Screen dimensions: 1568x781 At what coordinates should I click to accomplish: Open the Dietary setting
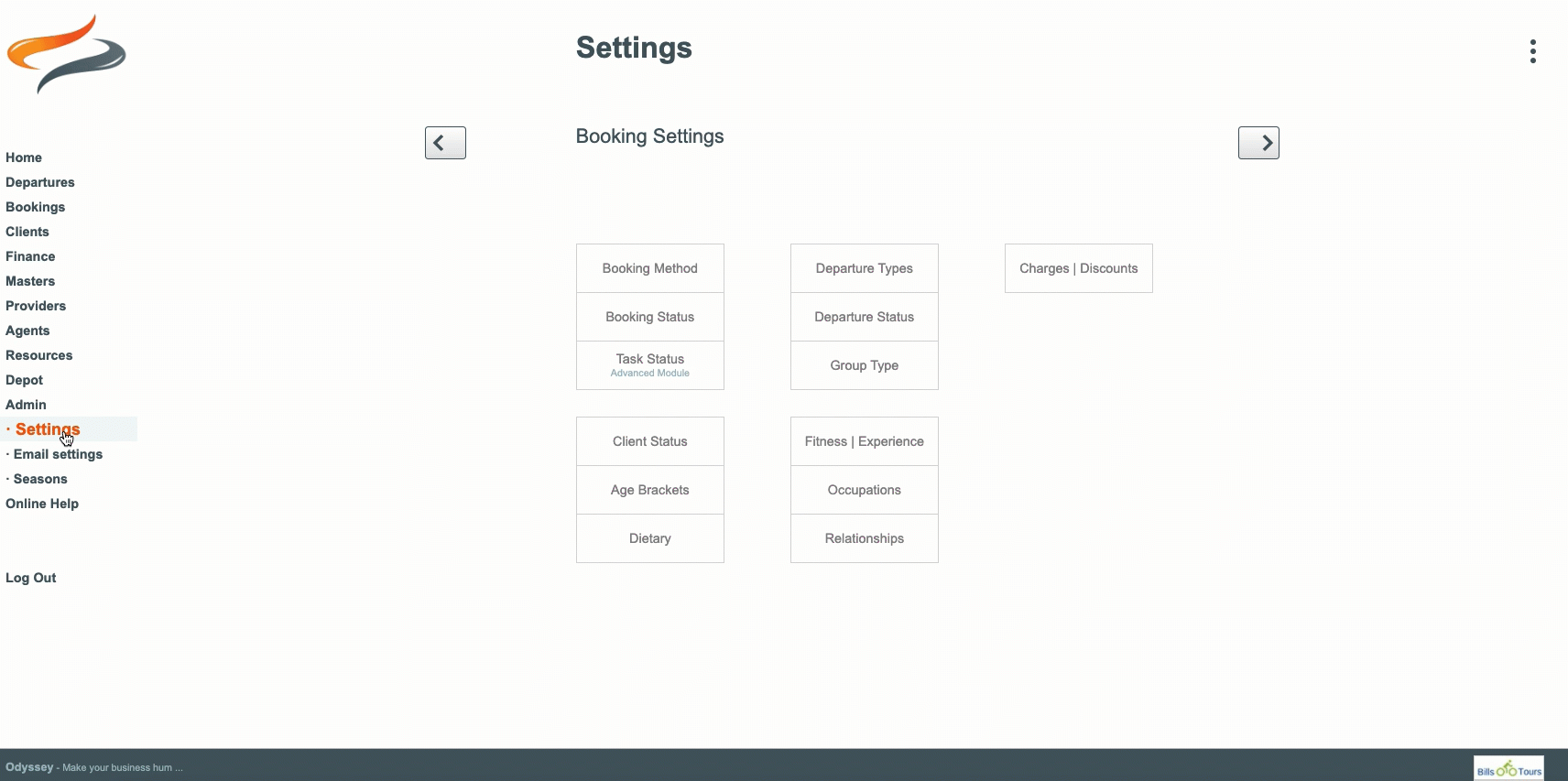pyautogui.click(x=650, y=538)
